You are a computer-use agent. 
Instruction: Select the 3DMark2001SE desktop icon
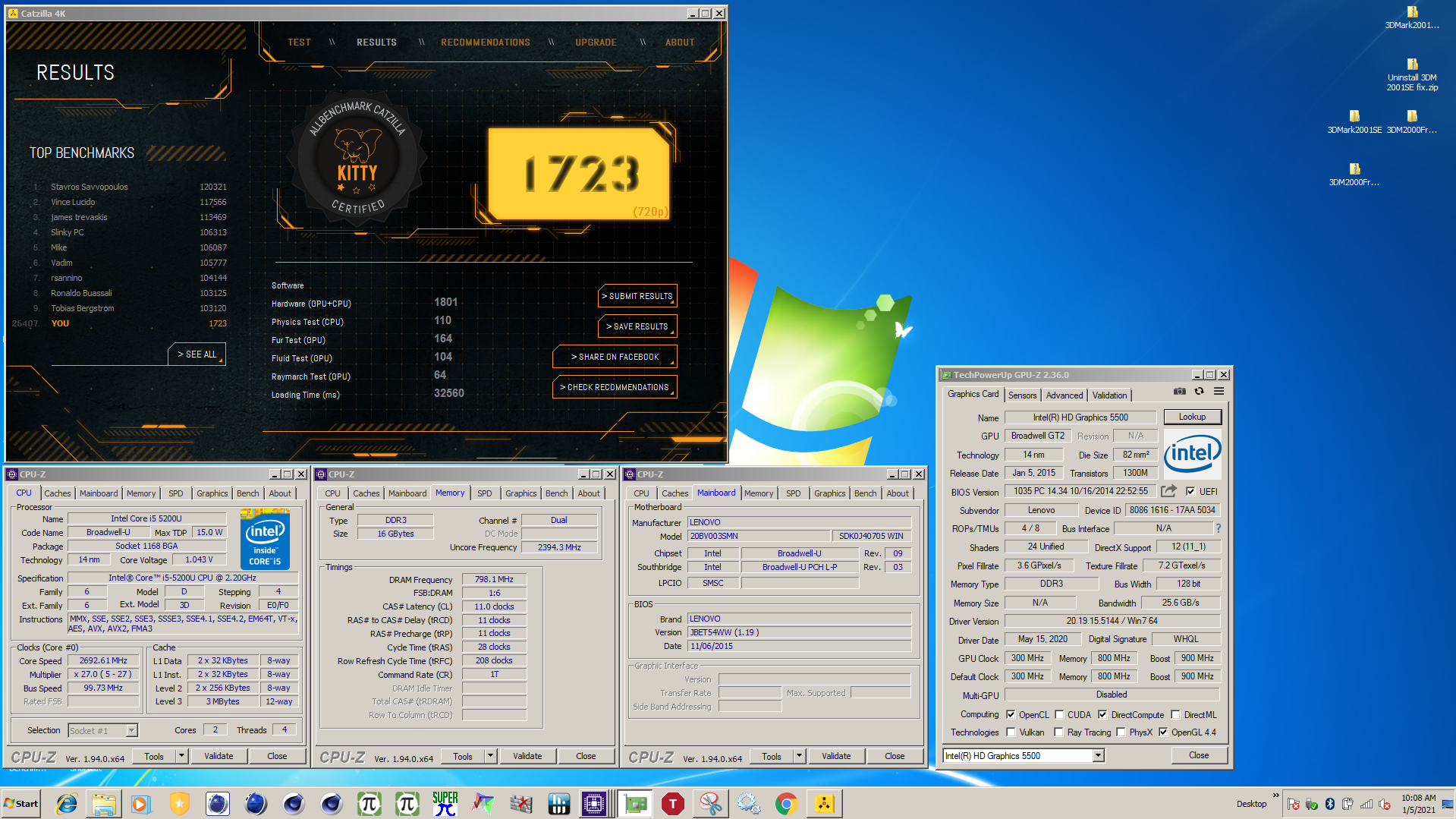pos(1354,121)
